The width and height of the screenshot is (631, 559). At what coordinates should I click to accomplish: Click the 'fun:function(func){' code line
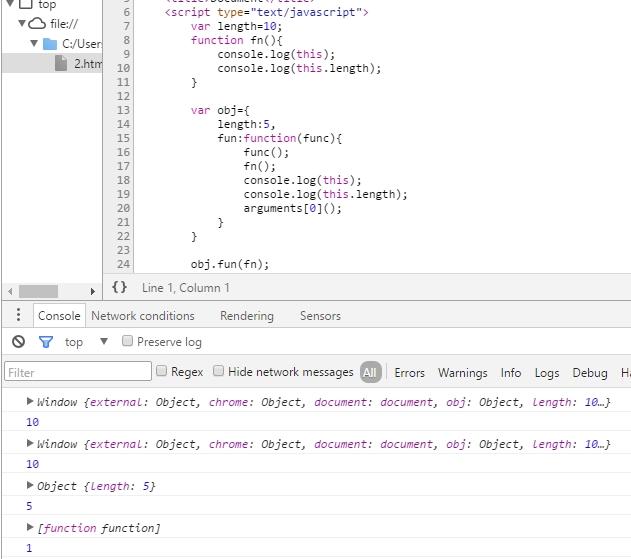[280, 138]
